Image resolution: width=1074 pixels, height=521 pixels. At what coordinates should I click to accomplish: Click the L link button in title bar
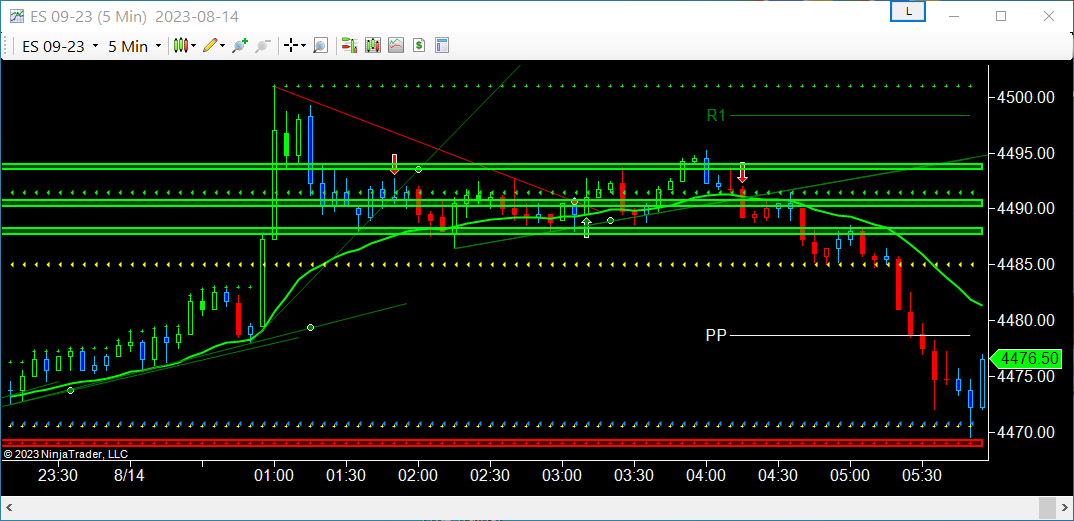(908, 12)
